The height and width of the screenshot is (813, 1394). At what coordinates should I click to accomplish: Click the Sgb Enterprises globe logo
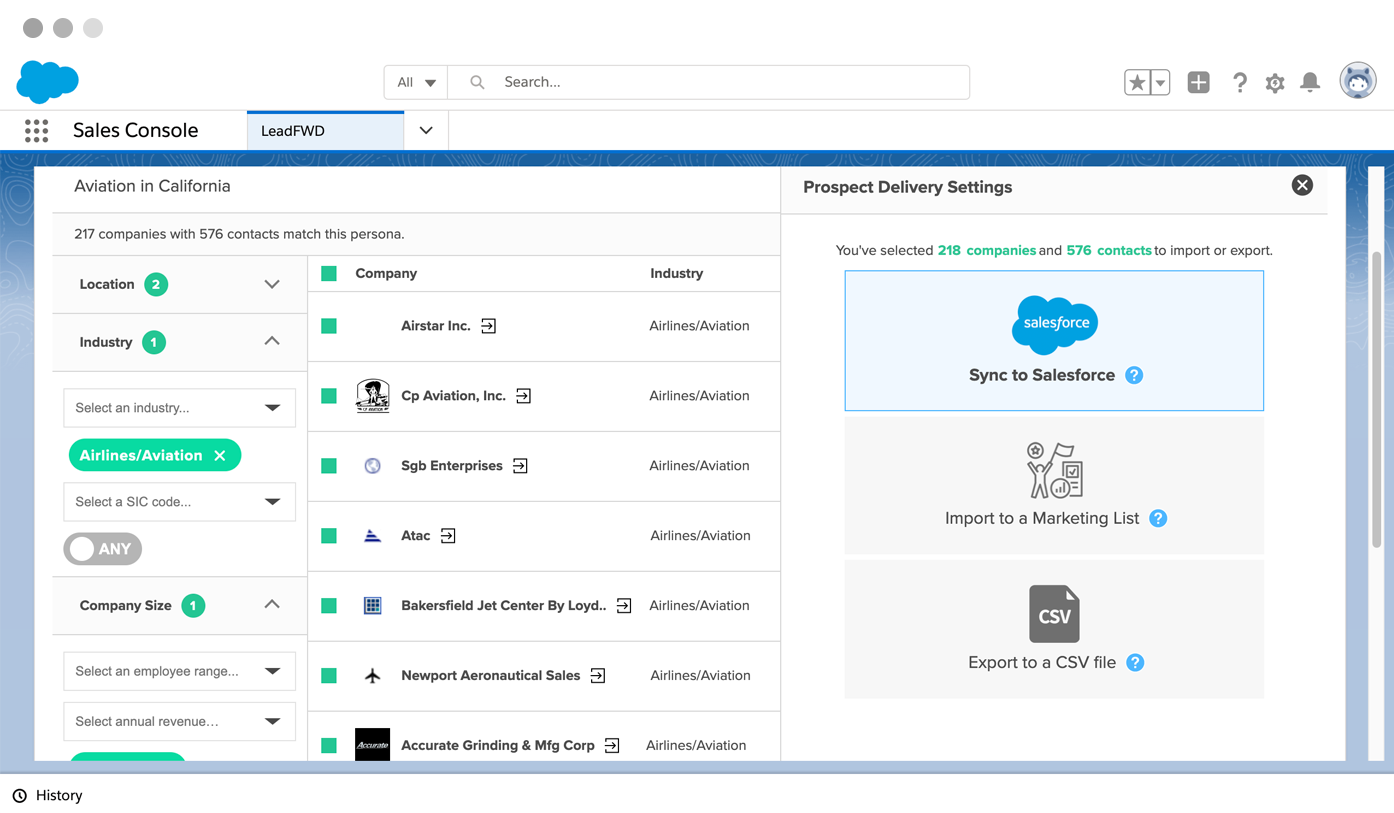pos(372,466)
